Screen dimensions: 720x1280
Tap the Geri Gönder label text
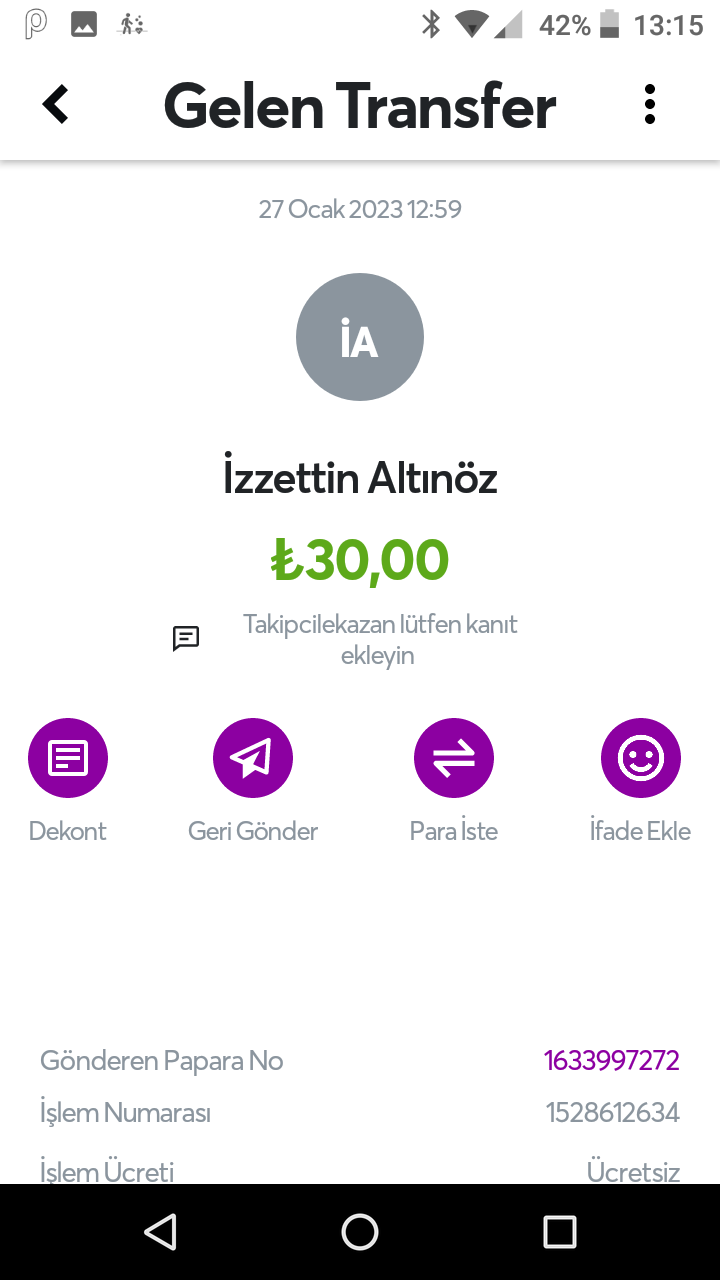point(253,831)
